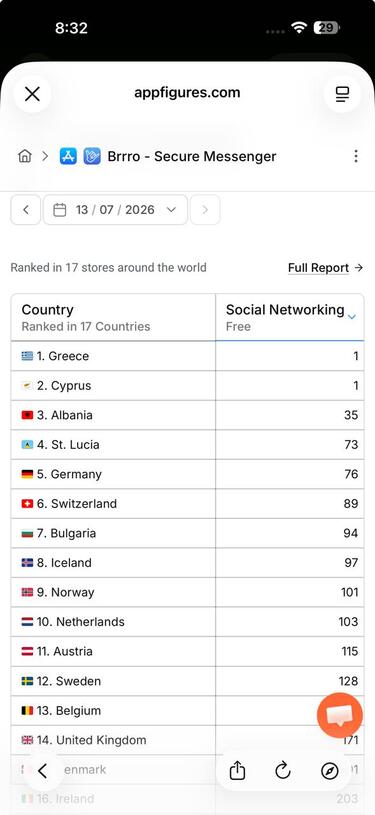Open the reader view icon
This screenshot has width=375, height=815.
(x=342, y=94)
